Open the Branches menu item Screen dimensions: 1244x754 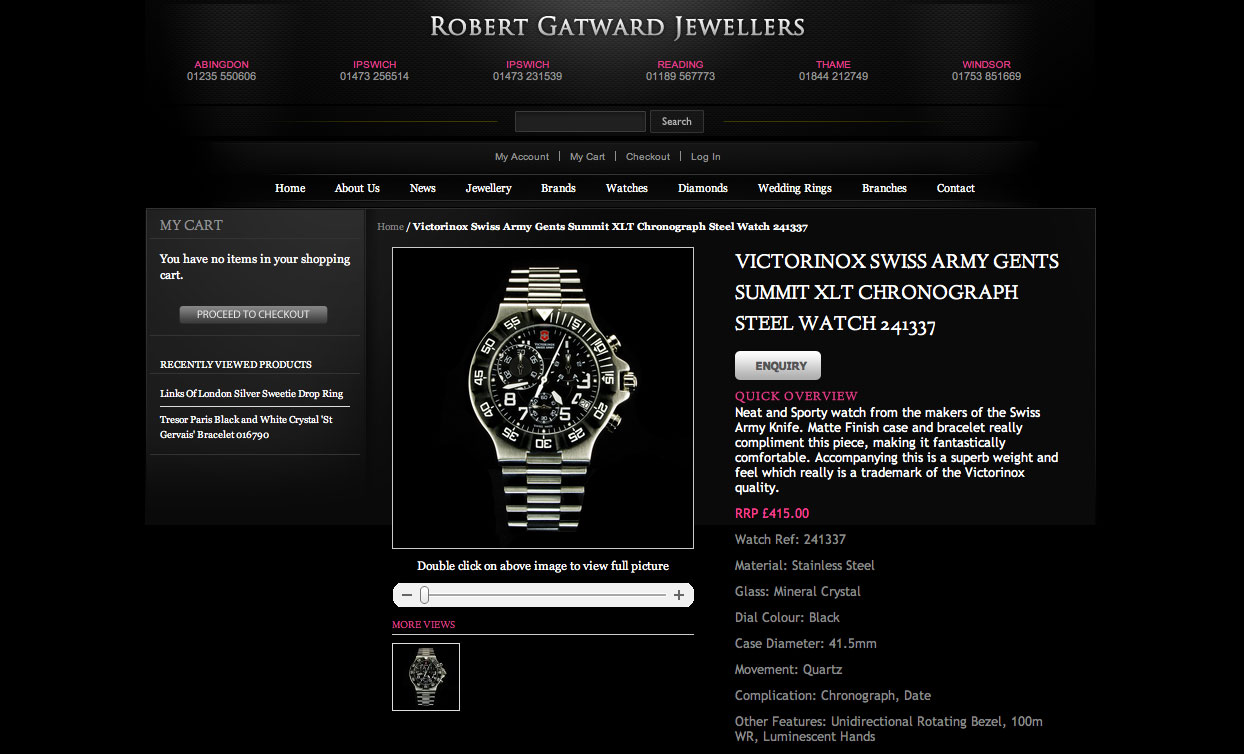point(884,188)
